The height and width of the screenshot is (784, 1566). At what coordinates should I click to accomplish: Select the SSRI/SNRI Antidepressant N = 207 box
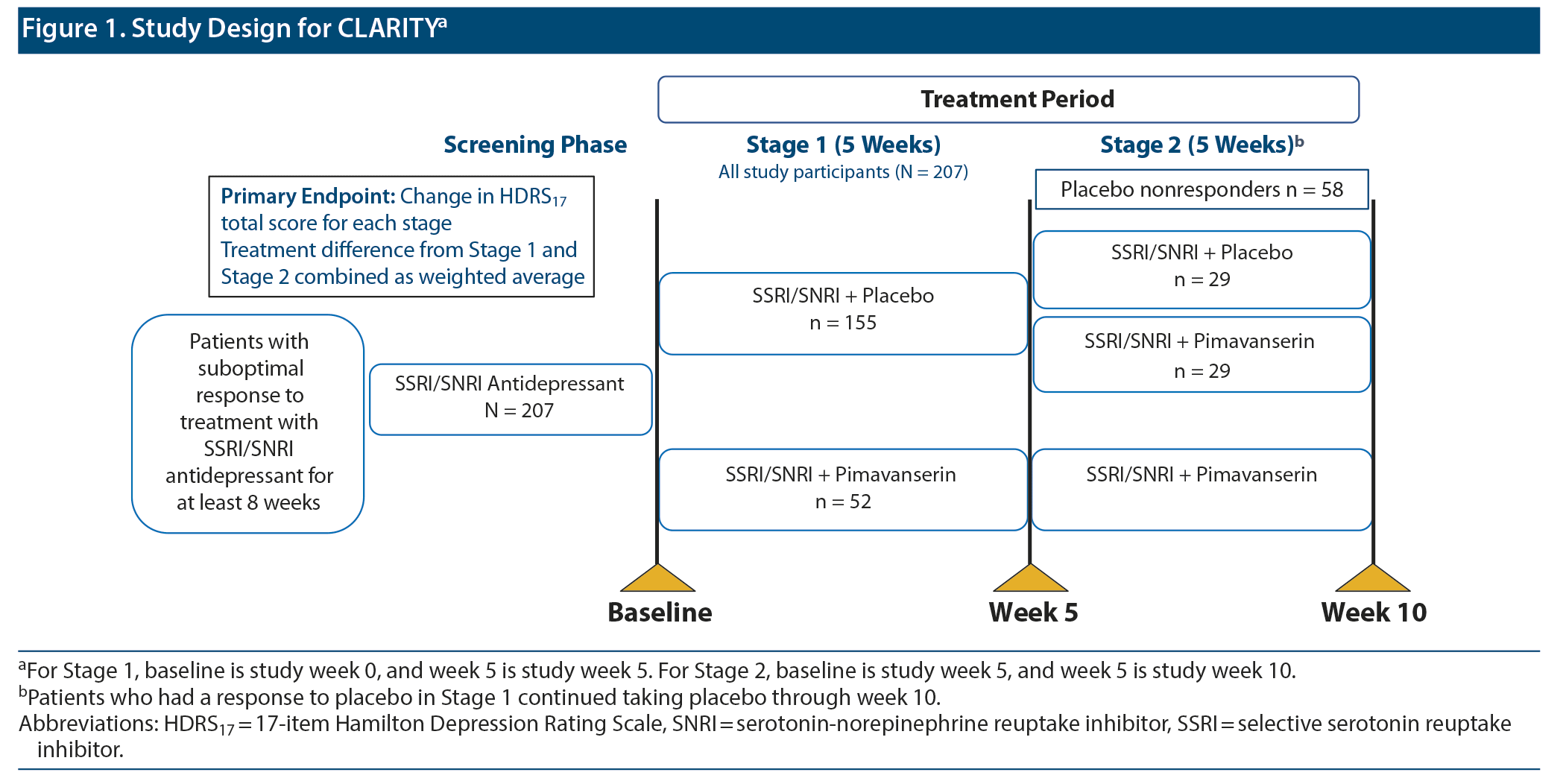pos(511,399)
